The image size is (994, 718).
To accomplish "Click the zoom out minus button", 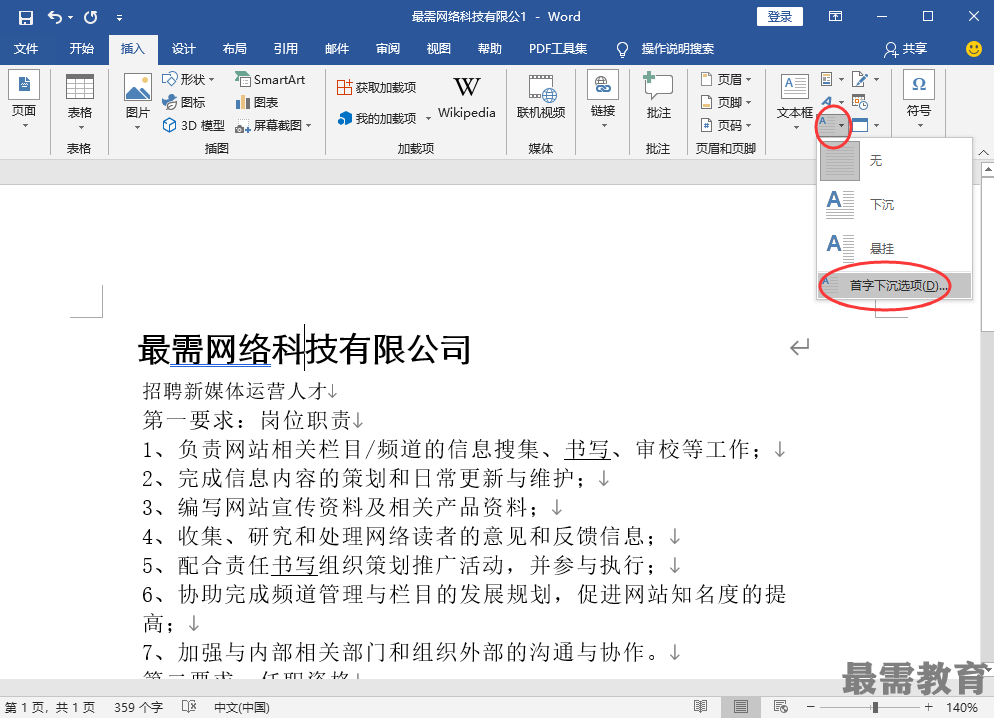I will pyautogui.click(x=810, y=707).
